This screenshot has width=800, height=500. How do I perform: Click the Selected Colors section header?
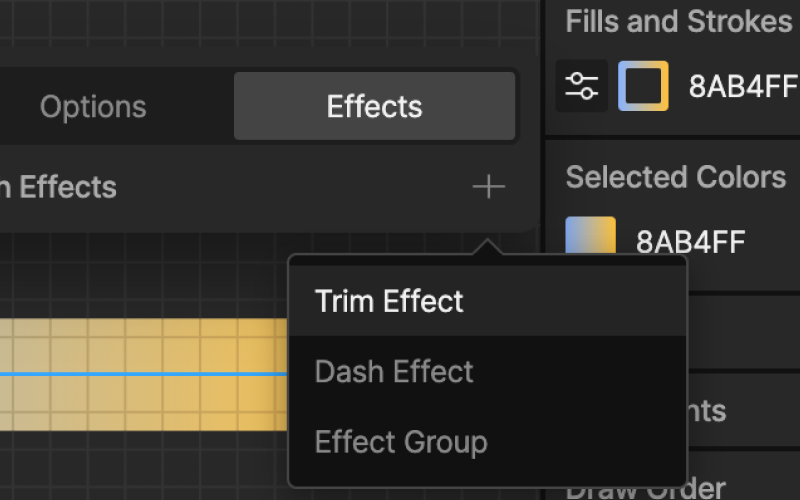[676, 177]
